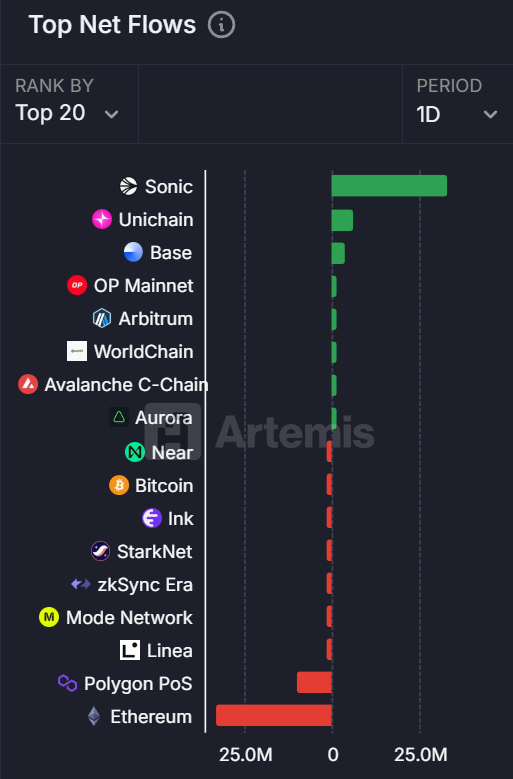This screenshot has width=513, height=779.
Task: Click the green Unichain inflow bar
Action: [x=342, y=220]
